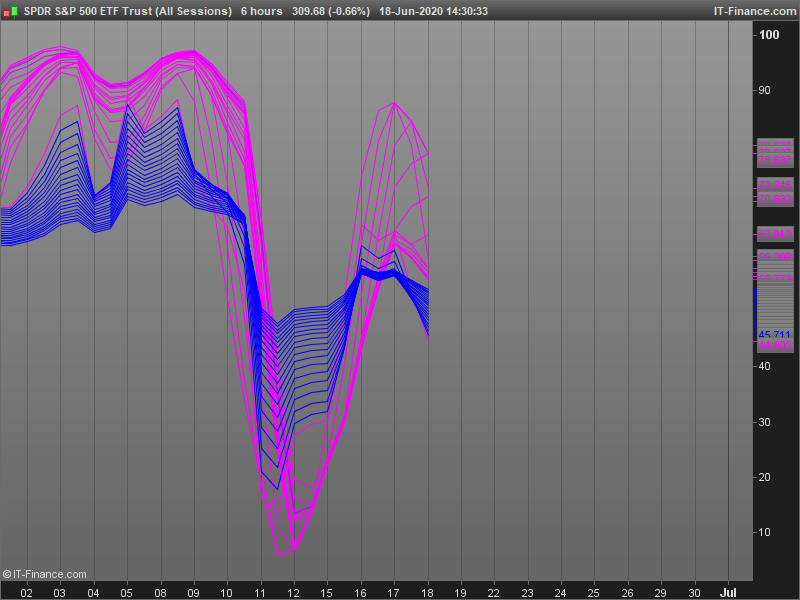800x600 pixels.
Task: Click date label 25 on the time axis
Action: pos(593,593)
